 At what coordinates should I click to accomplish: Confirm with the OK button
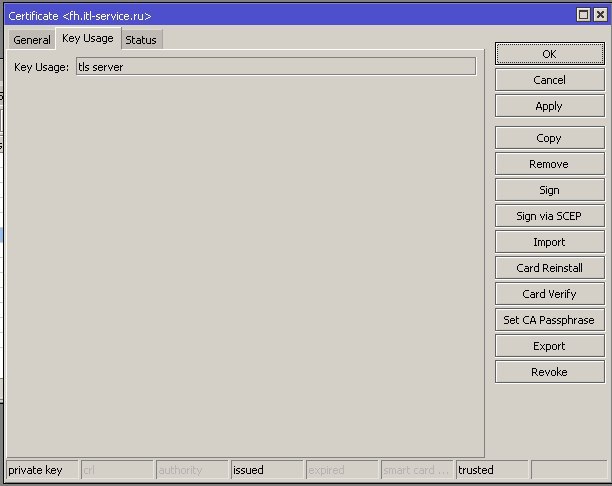pos(550,54)
